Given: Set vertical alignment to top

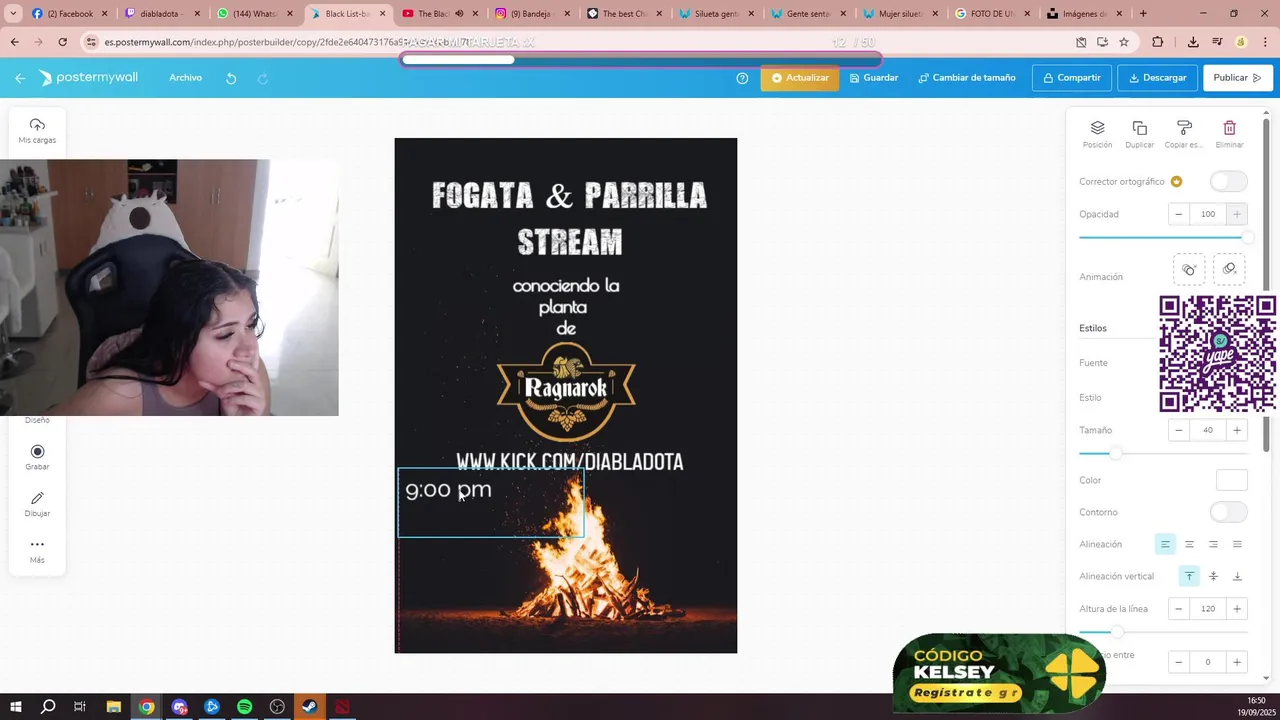Looking at the screenshot, I should click(x=1189, y=576).
